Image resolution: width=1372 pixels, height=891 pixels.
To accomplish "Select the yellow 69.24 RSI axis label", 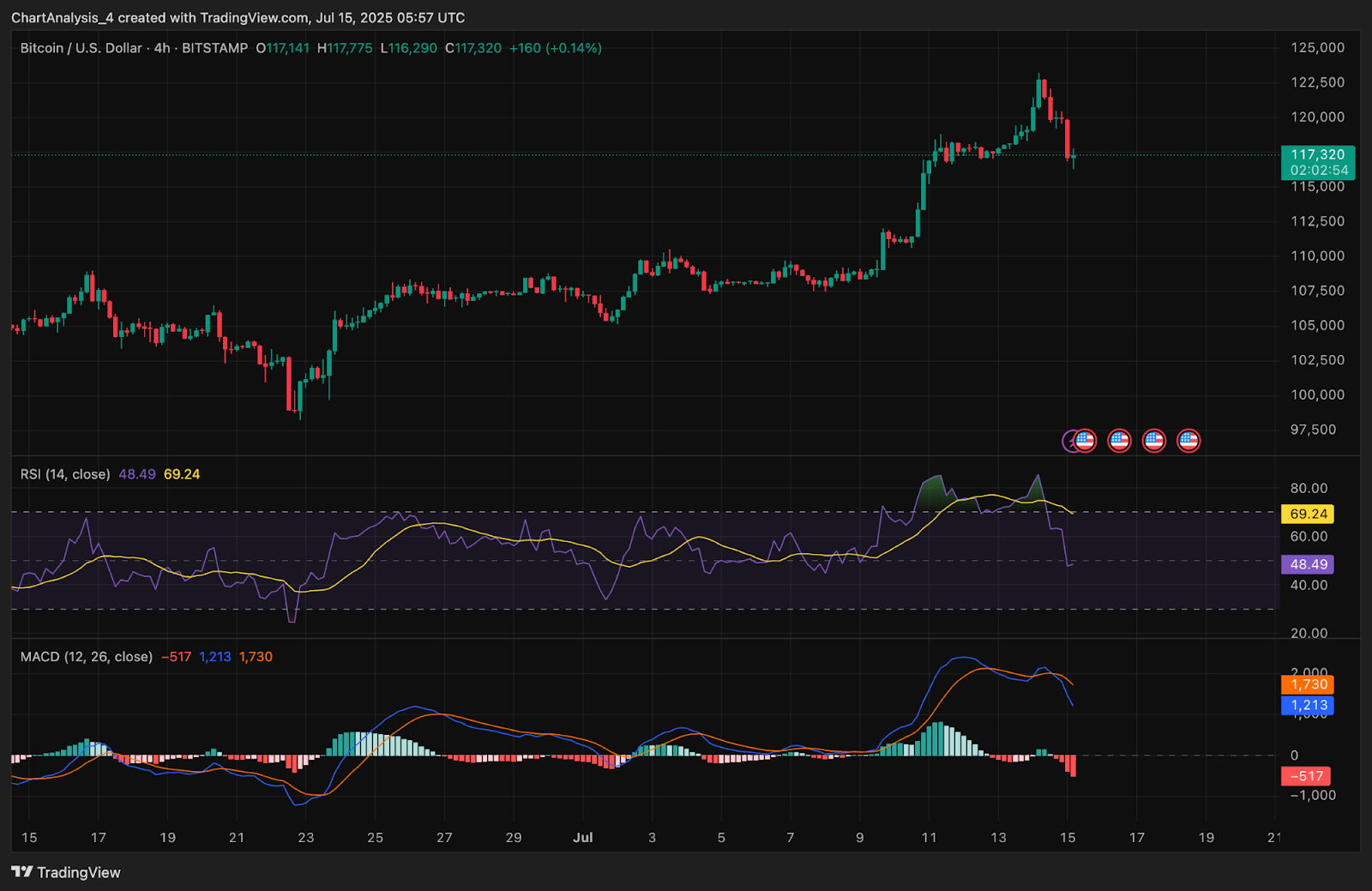I will point(1309,514).
